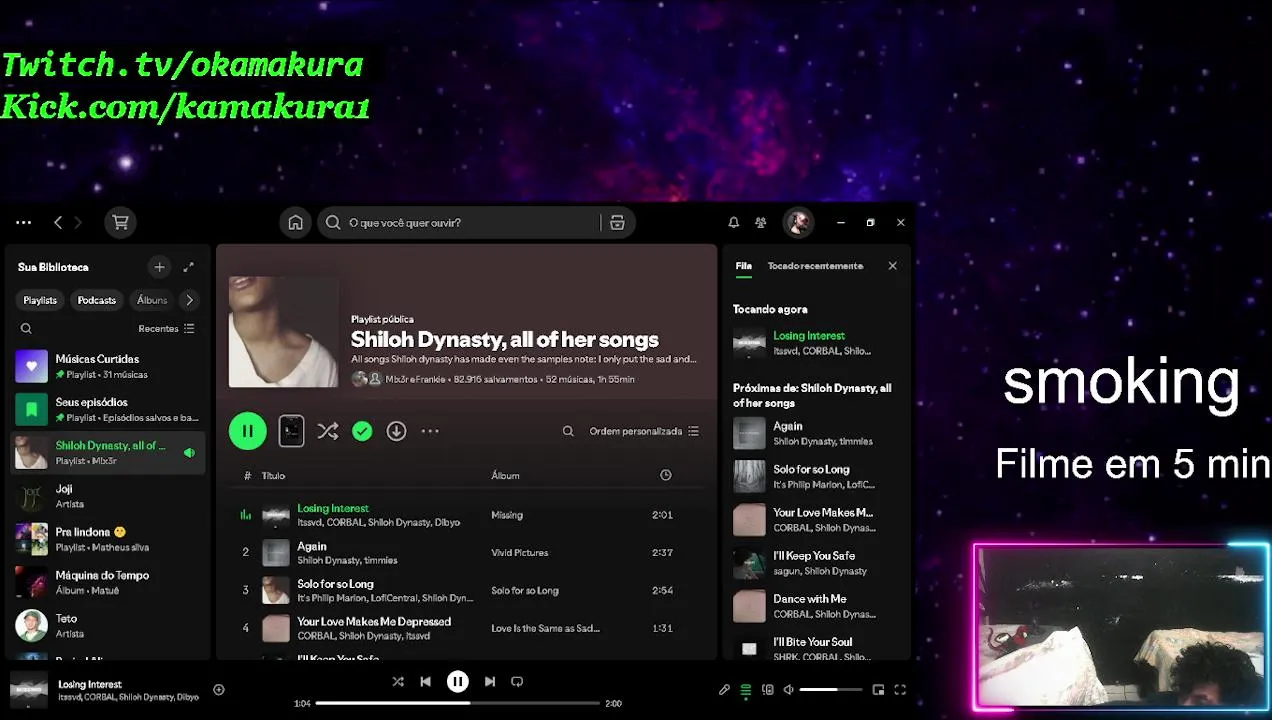Play Dance with Me from queue
The height and width of the screenshot is (720, 1272).
click(749, 606)
